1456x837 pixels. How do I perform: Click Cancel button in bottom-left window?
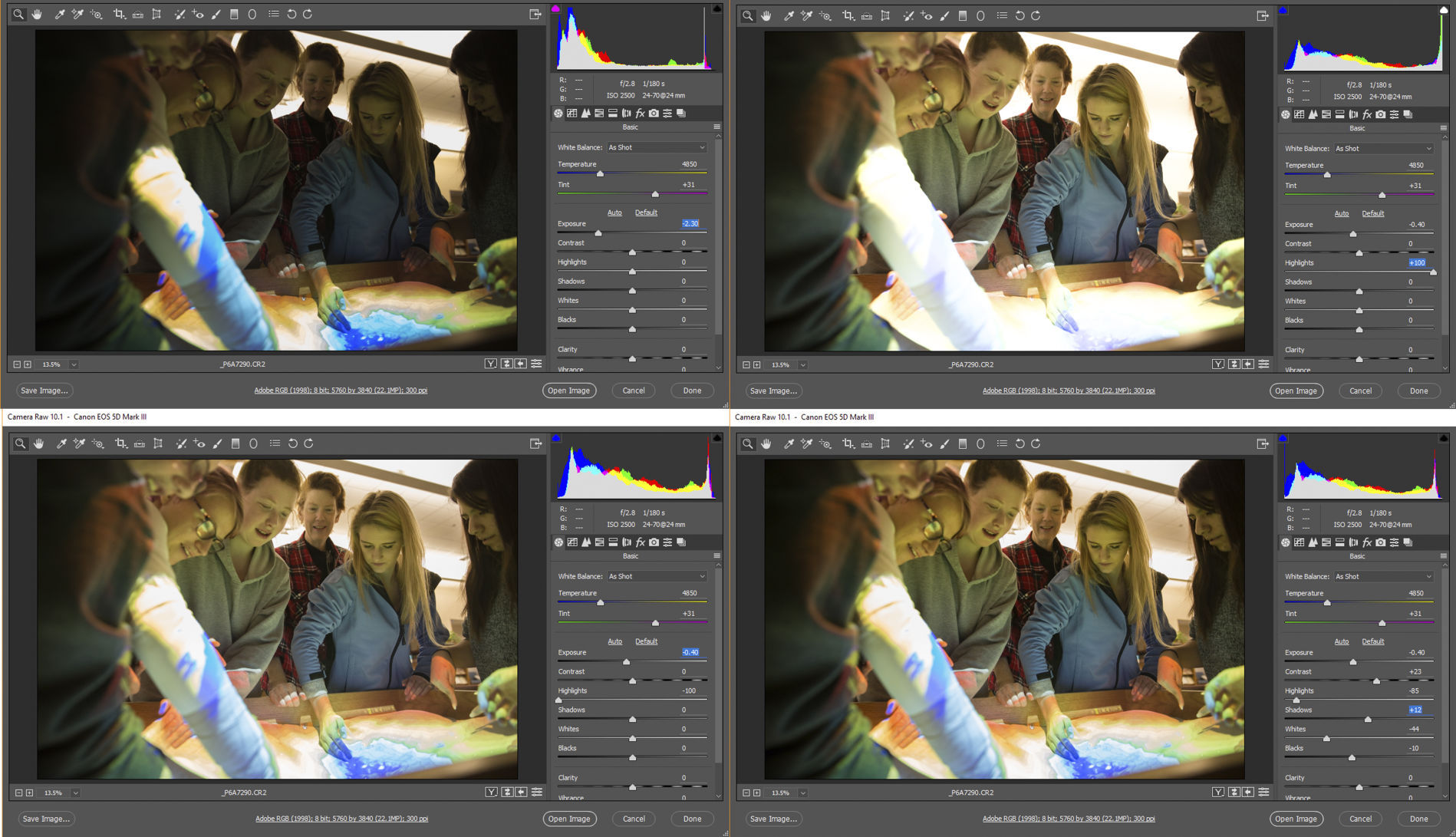tap(634, 819)
